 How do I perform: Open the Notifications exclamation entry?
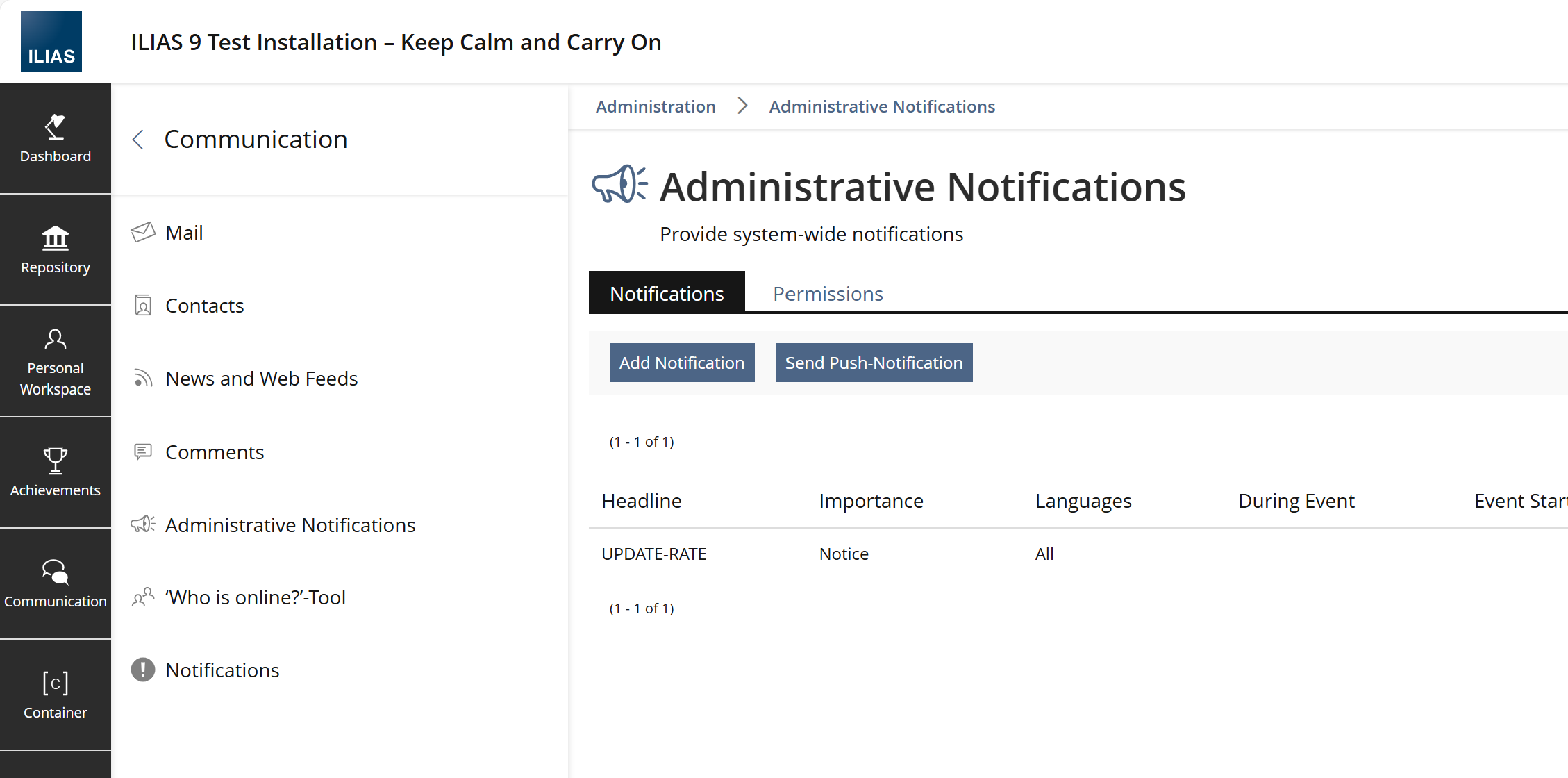[x=222, y=670]
